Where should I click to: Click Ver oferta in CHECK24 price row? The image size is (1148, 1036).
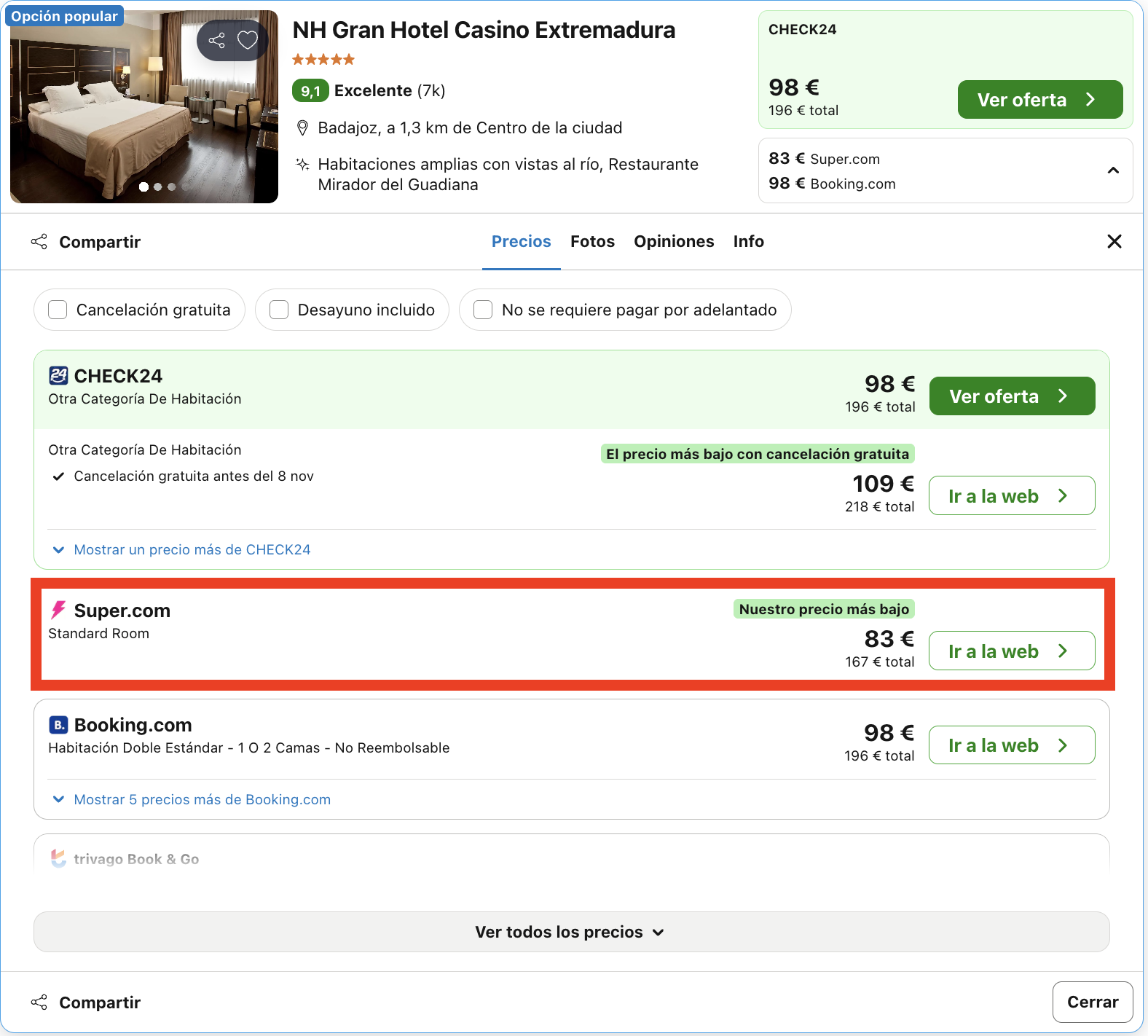point(1013,396)
